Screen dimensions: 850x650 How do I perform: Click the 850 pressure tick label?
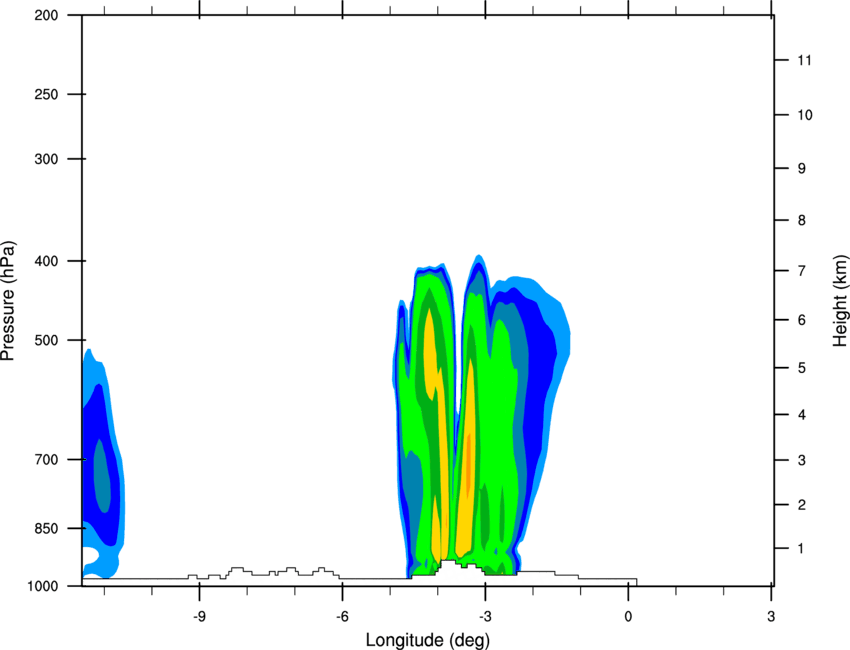point(46,528)
